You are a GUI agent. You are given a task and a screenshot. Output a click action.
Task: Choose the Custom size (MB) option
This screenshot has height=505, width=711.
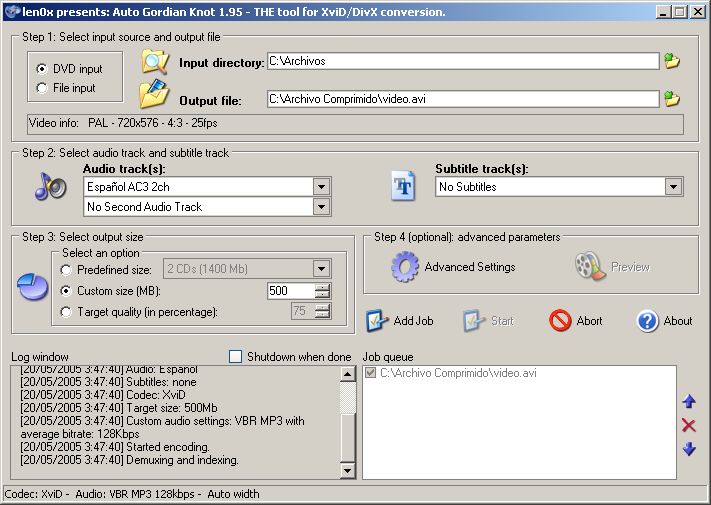click(x=66, y=291)
